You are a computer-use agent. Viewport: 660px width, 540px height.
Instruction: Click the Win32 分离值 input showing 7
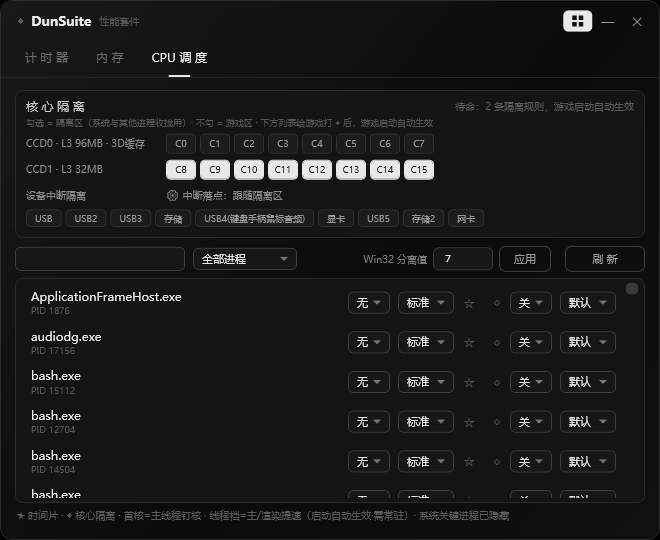[463, 259]
